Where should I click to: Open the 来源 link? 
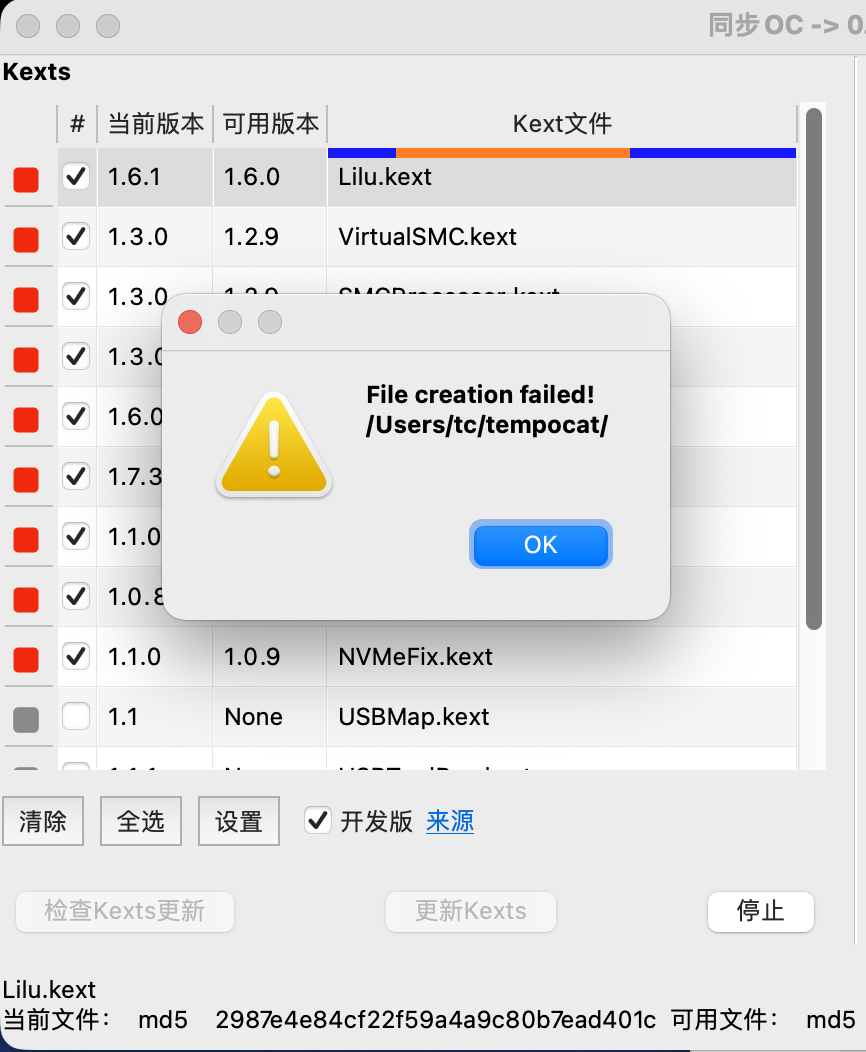tap(450, 821)
